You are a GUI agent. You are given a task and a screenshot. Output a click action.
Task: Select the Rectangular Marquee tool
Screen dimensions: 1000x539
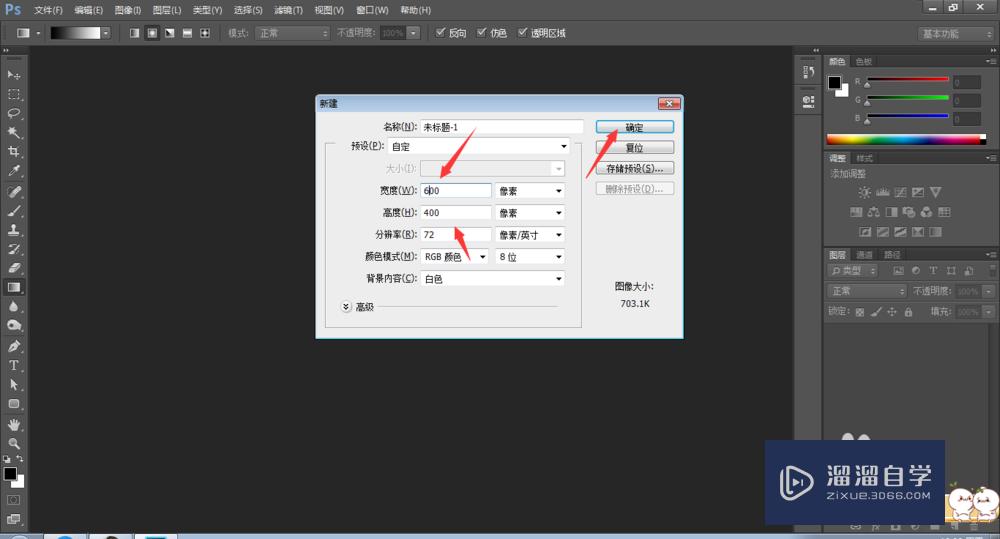coord(13,94)
